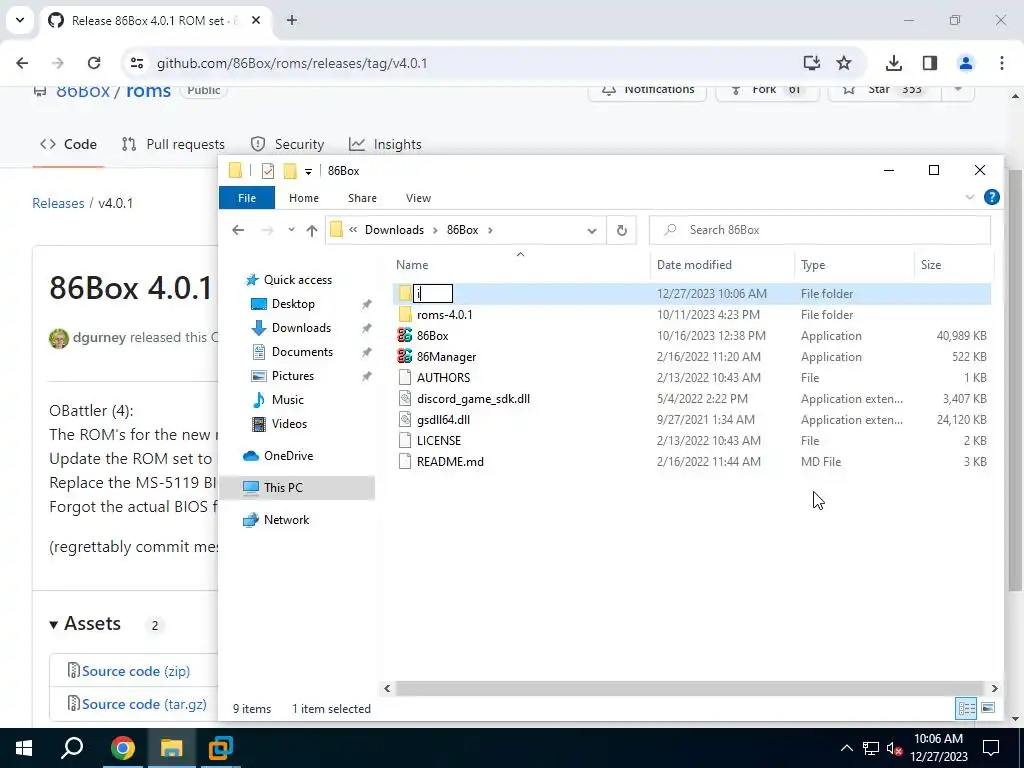
Task: Select the AUTHORS file
Action: (x=443, y=377)
